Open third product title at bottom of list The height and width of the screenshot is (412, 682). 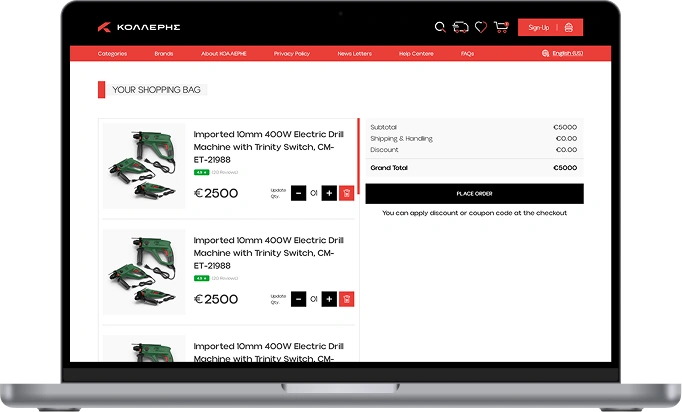point(268,352)
